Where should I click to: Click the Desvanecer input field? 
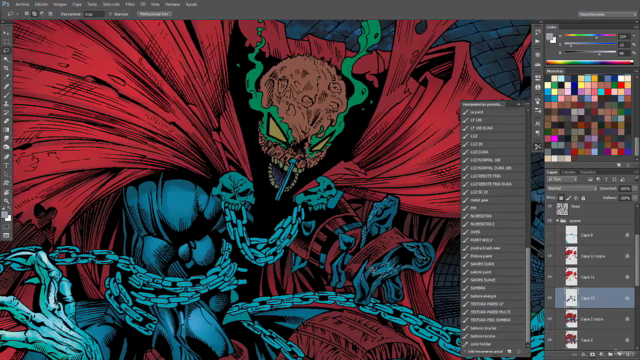pos(94,14)
